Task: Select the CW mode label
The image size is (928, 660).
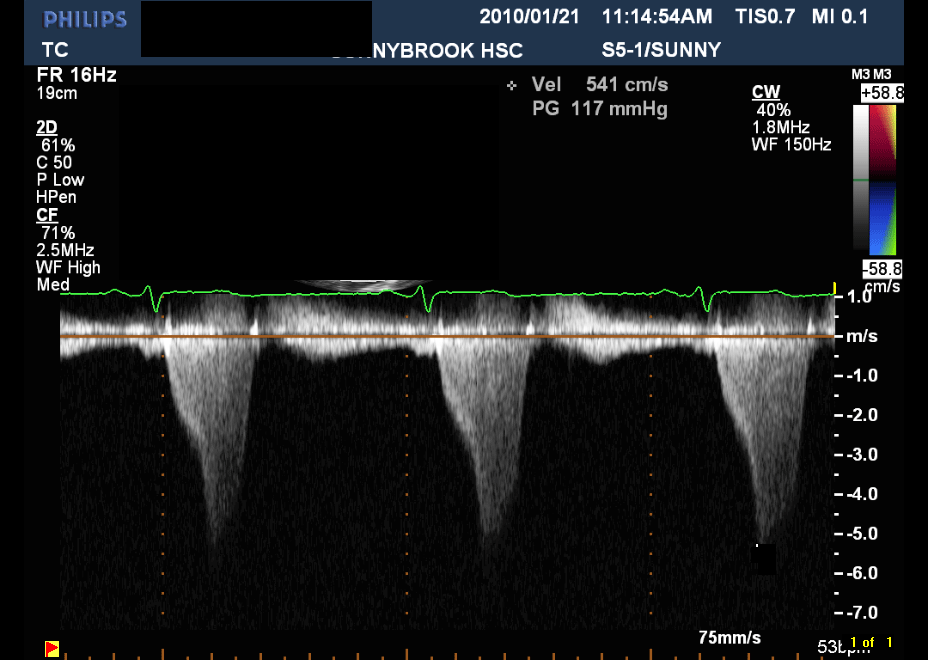Action: (x=765, y=92)
